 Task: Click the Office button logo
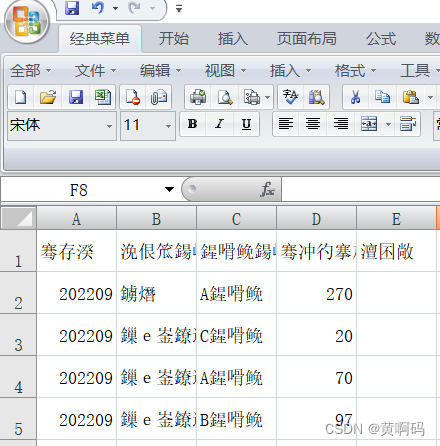coord(27,22)
